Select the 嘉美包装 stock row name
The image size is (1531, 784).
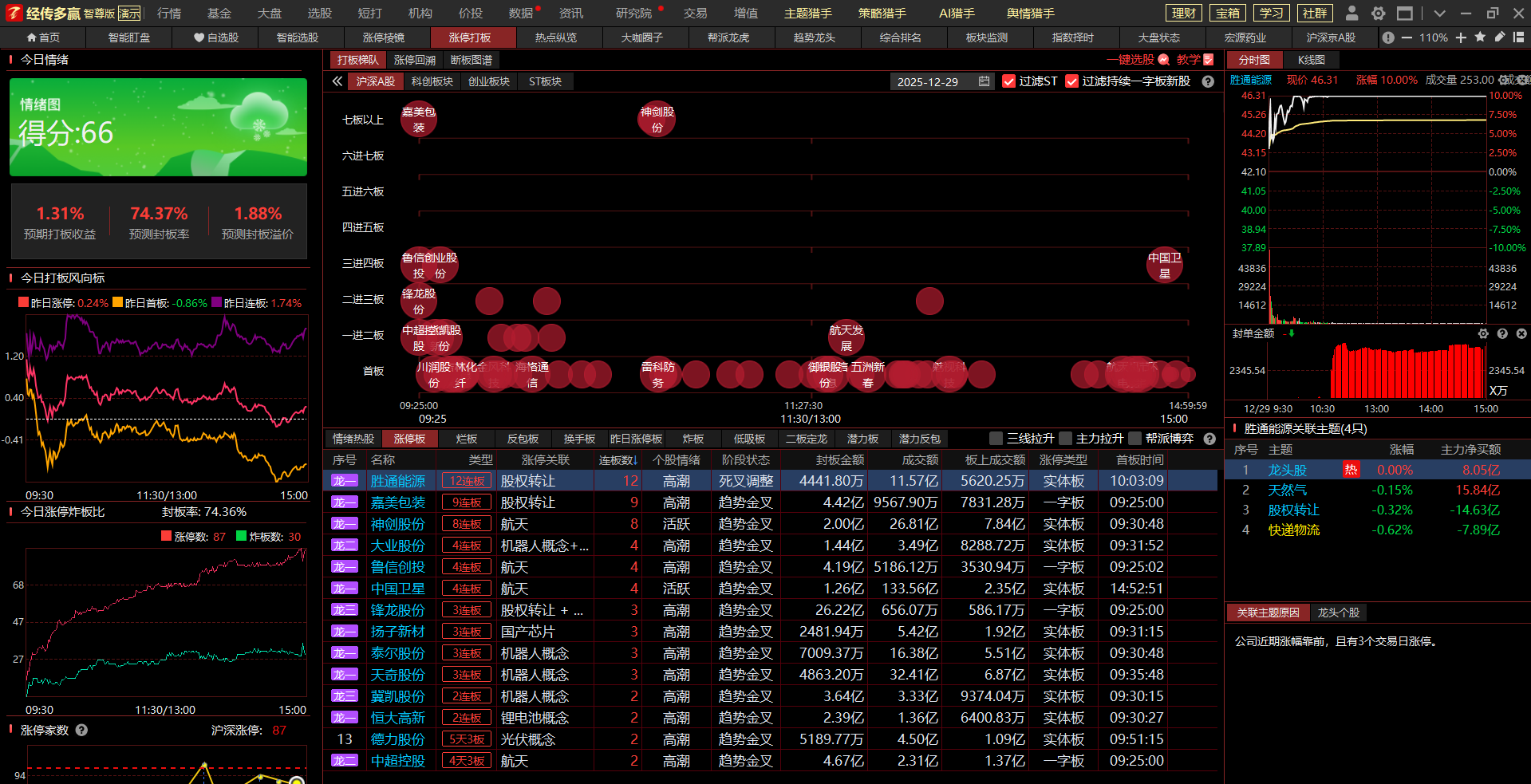[x=397, y=502]
